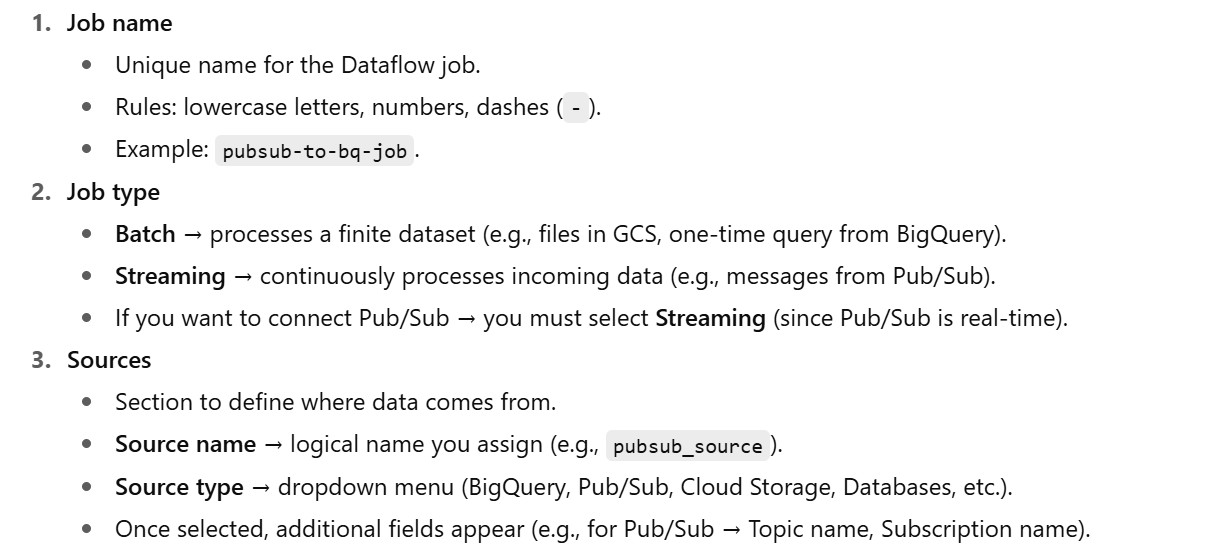Image resolution: width=1216 pixels, height=553 pixels.
Task: Click the 'Example:' bullet text
Action: coord(160,149)
